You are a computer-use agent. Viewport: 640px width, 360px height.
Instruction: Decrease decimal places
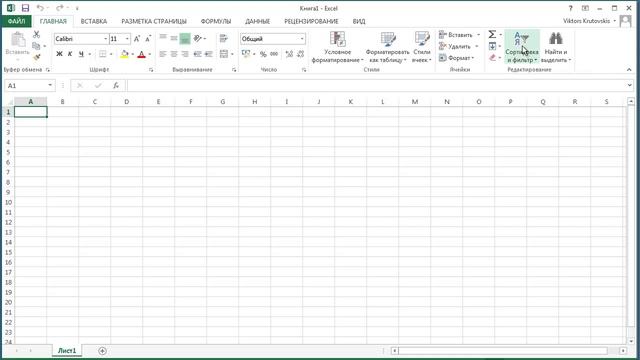(301, 54)
